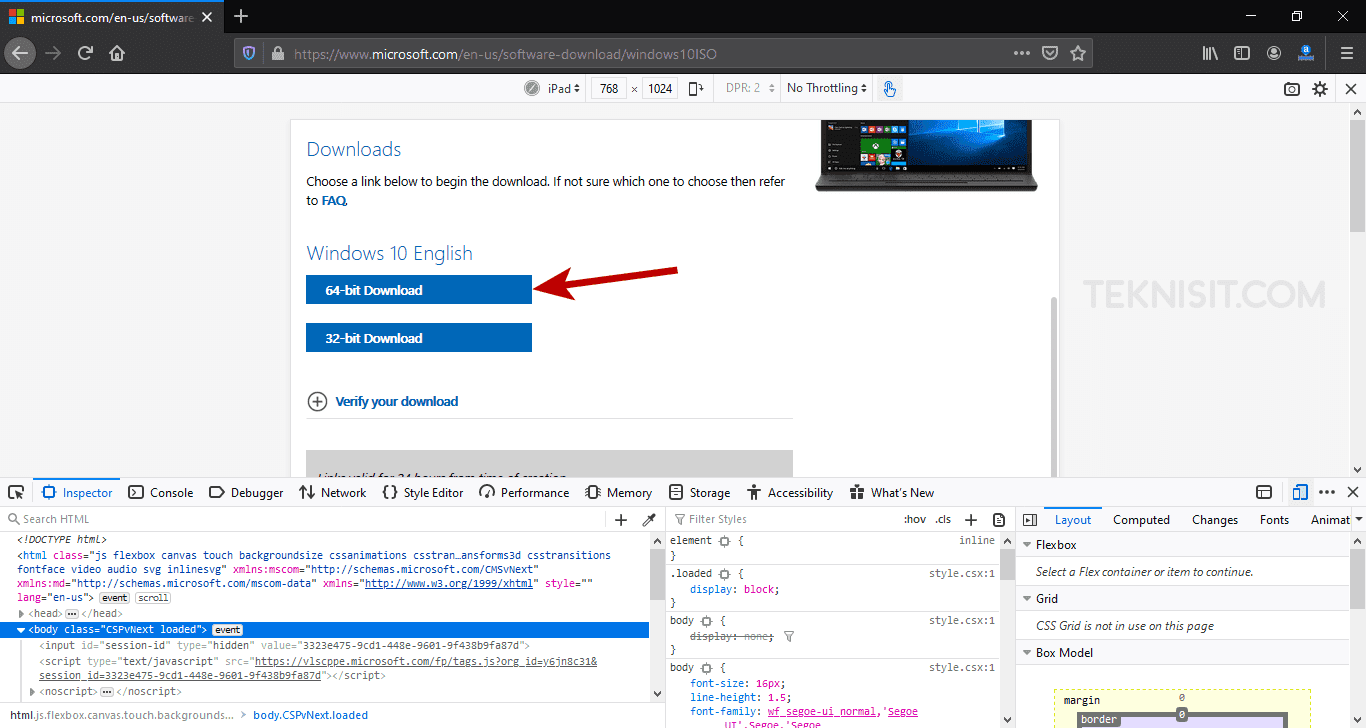Open a new browser tab
This screenshot has height=728, width=1366.
coord(241,16)
